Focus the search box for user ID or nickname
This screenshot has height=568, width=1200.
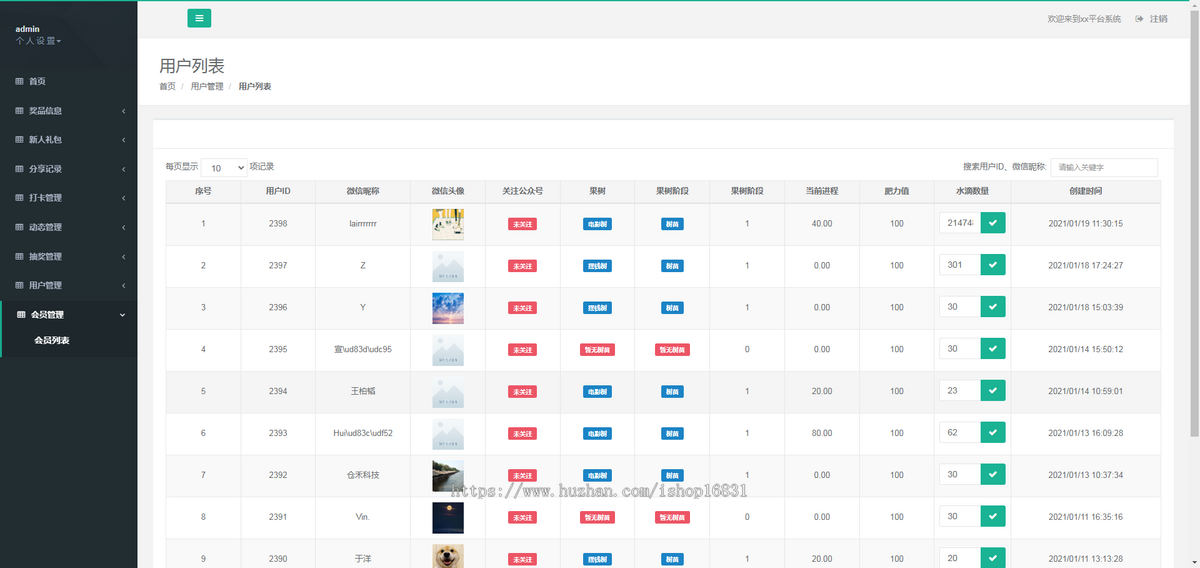pyautogui.click(x=1104, y=168)
